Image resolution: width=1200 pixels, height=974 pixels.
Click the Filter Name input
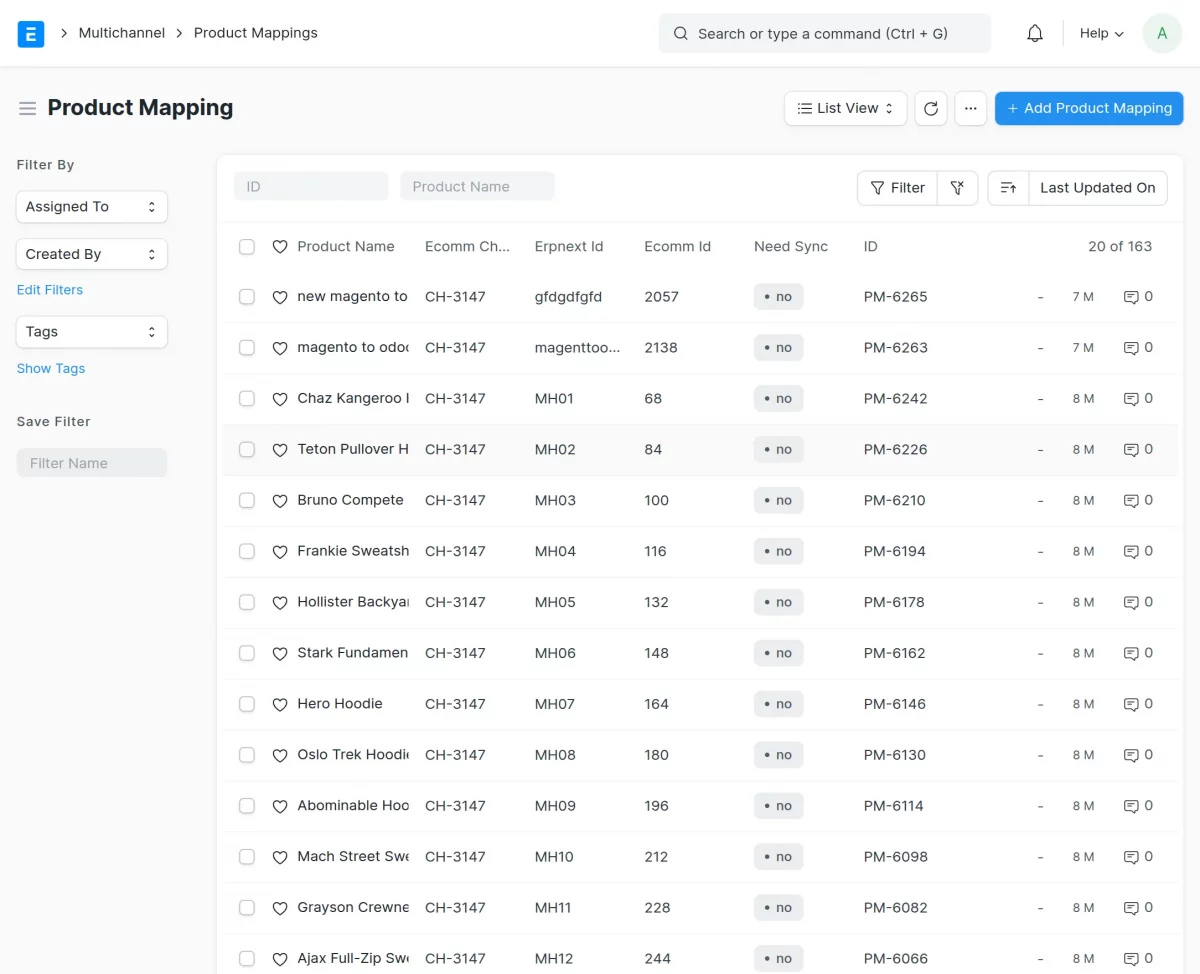pos(92,463)
